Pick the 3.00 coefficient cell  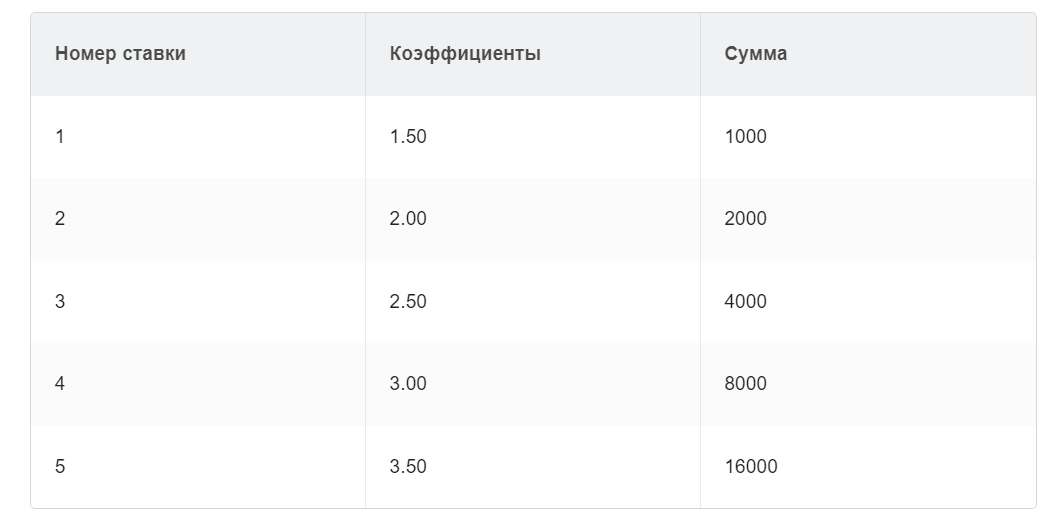click(408, 384)
